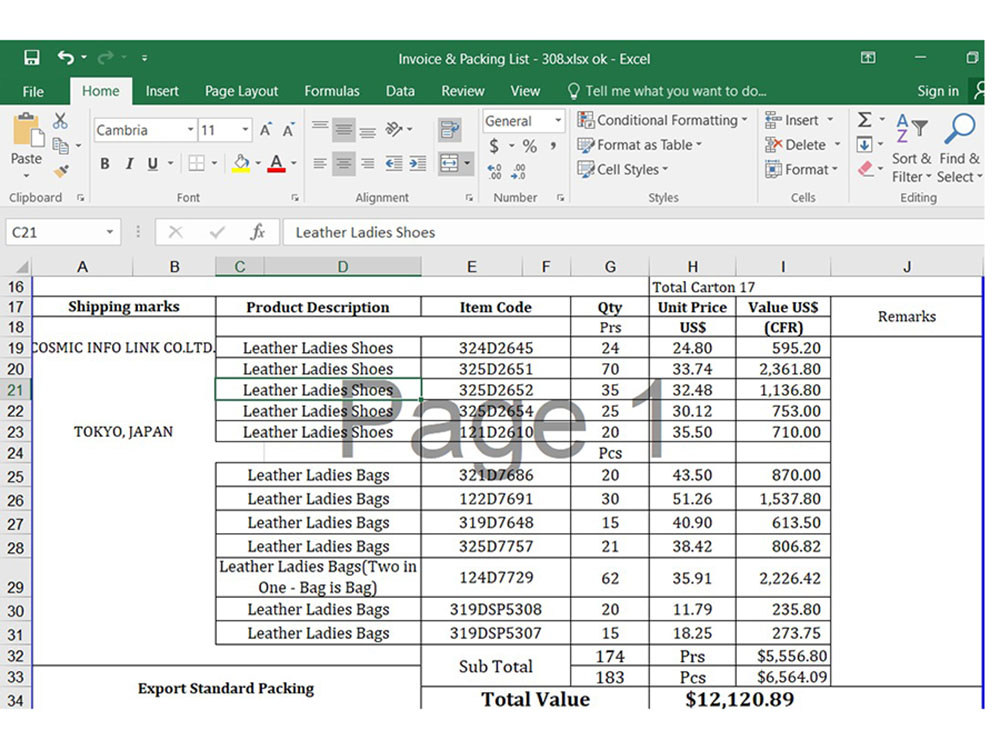Click the Accounting dollar format icon
Image resolution: width=1000 pixels, height=750 pixels.
click(494, 146)
